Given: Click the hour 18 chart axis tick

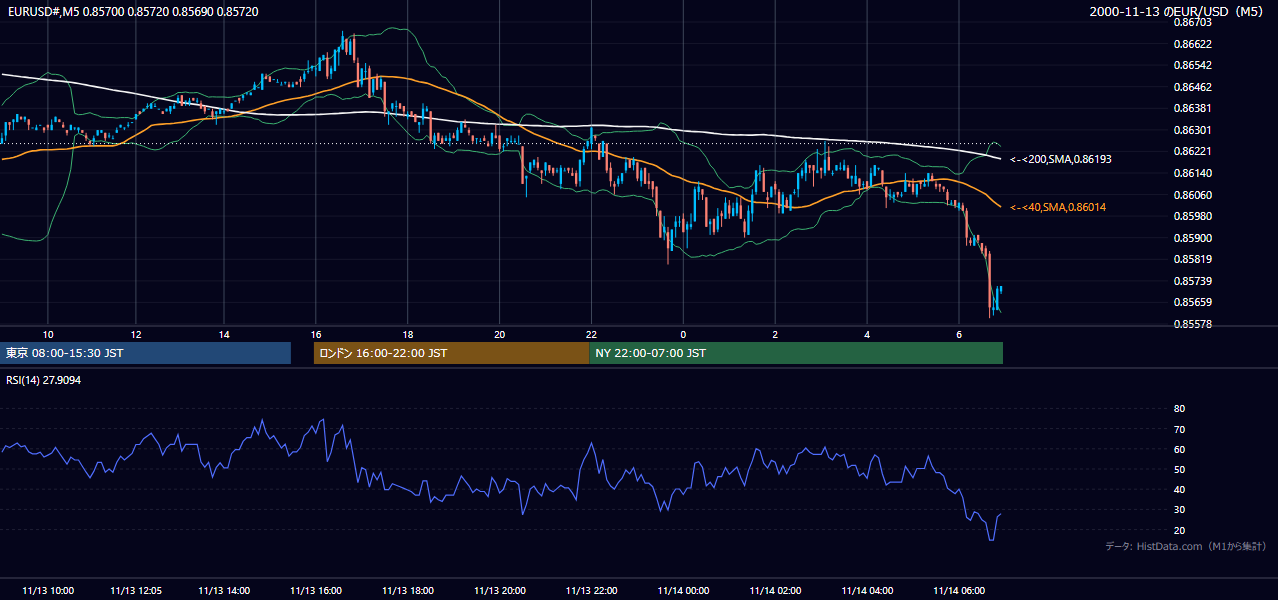Looking at the screenshot, I should [408, 334].
